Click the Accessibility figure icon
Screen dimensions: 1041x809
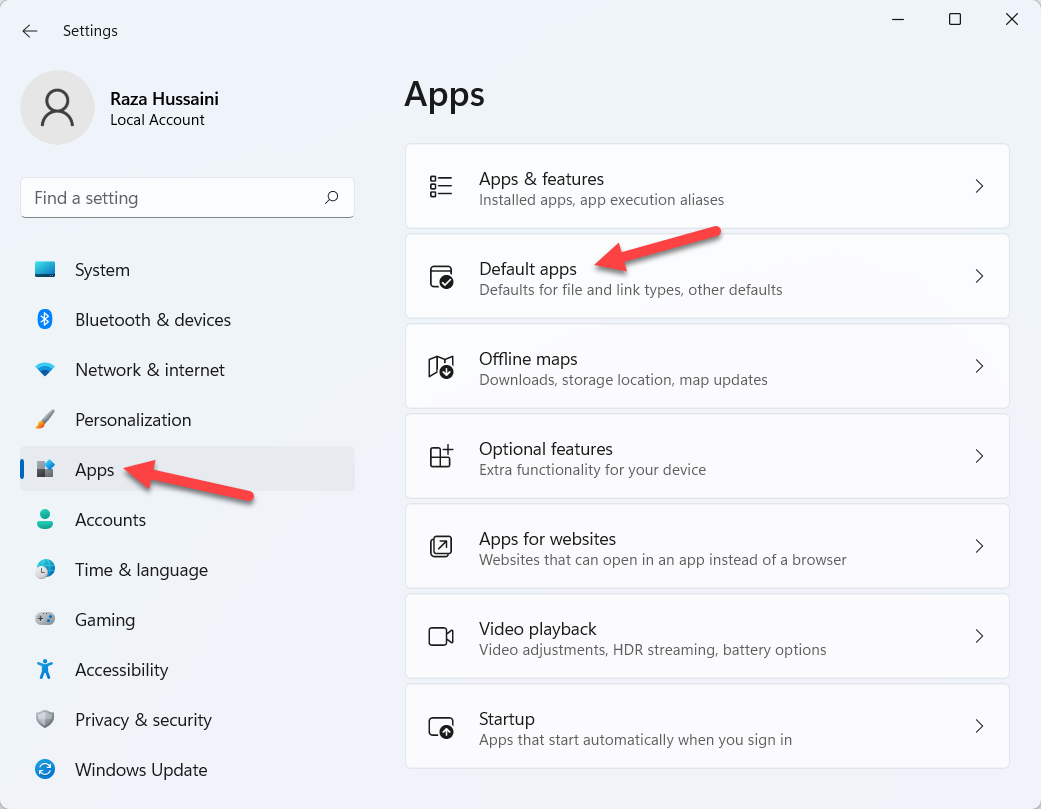45,670
